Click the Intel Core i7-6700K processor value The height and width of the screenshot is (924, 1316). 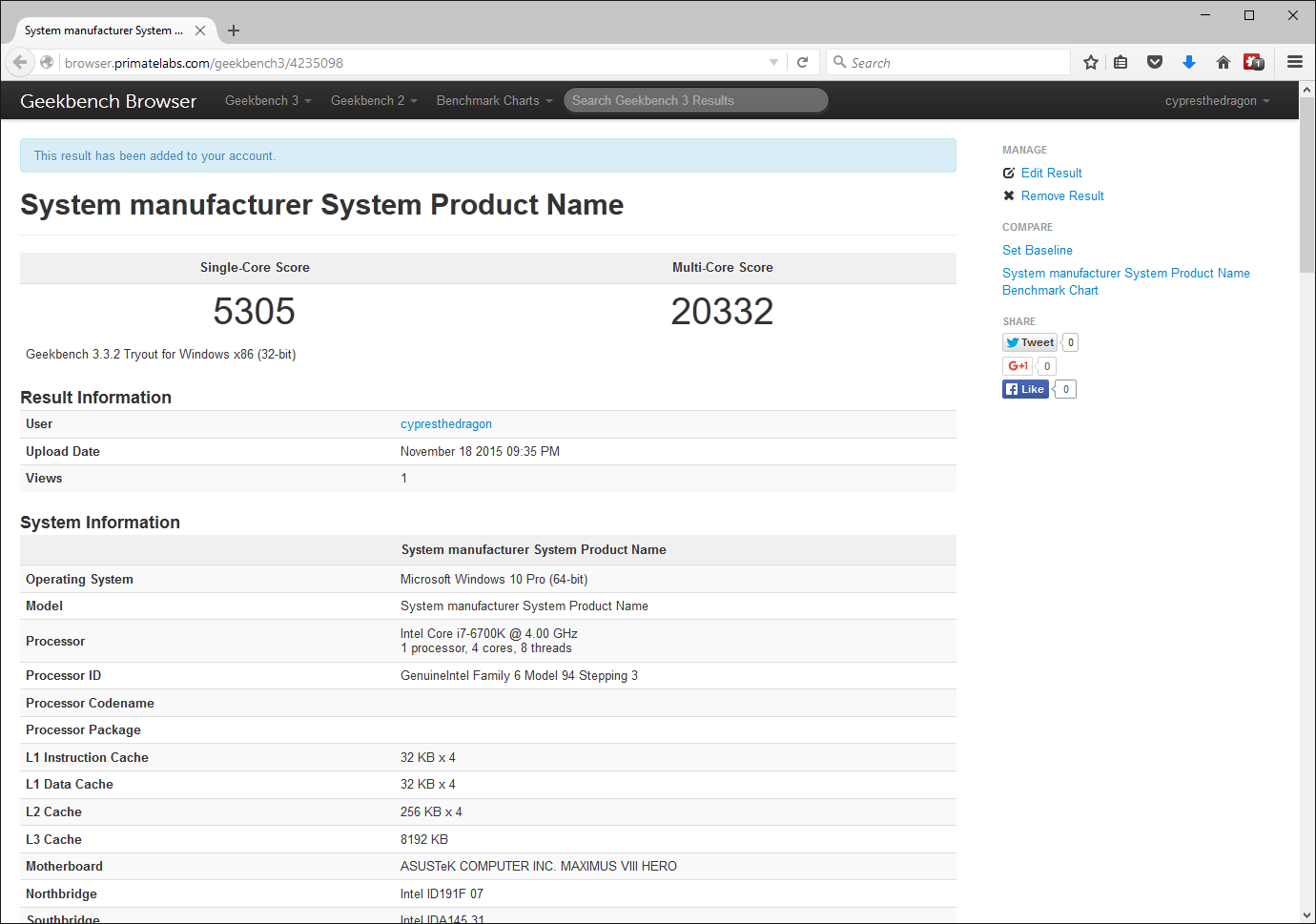[489, 634]
